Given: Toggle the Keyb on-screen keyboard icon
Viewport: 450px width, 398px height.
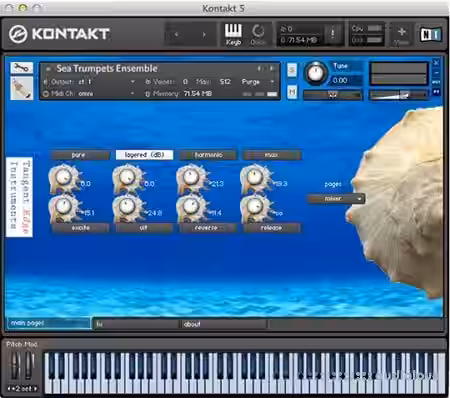Looking at the screenshot, I should click(x=233, y=34).
